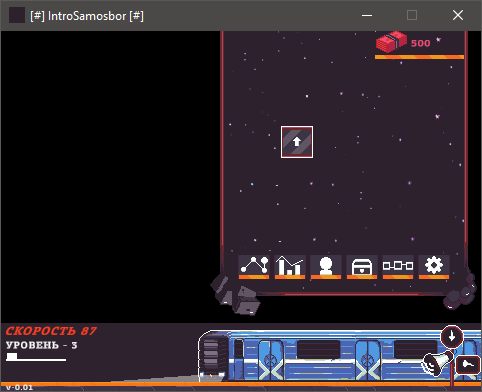The image size is (482, 392).
Task: Click the round down-arrow button
Action: (452, 336)
